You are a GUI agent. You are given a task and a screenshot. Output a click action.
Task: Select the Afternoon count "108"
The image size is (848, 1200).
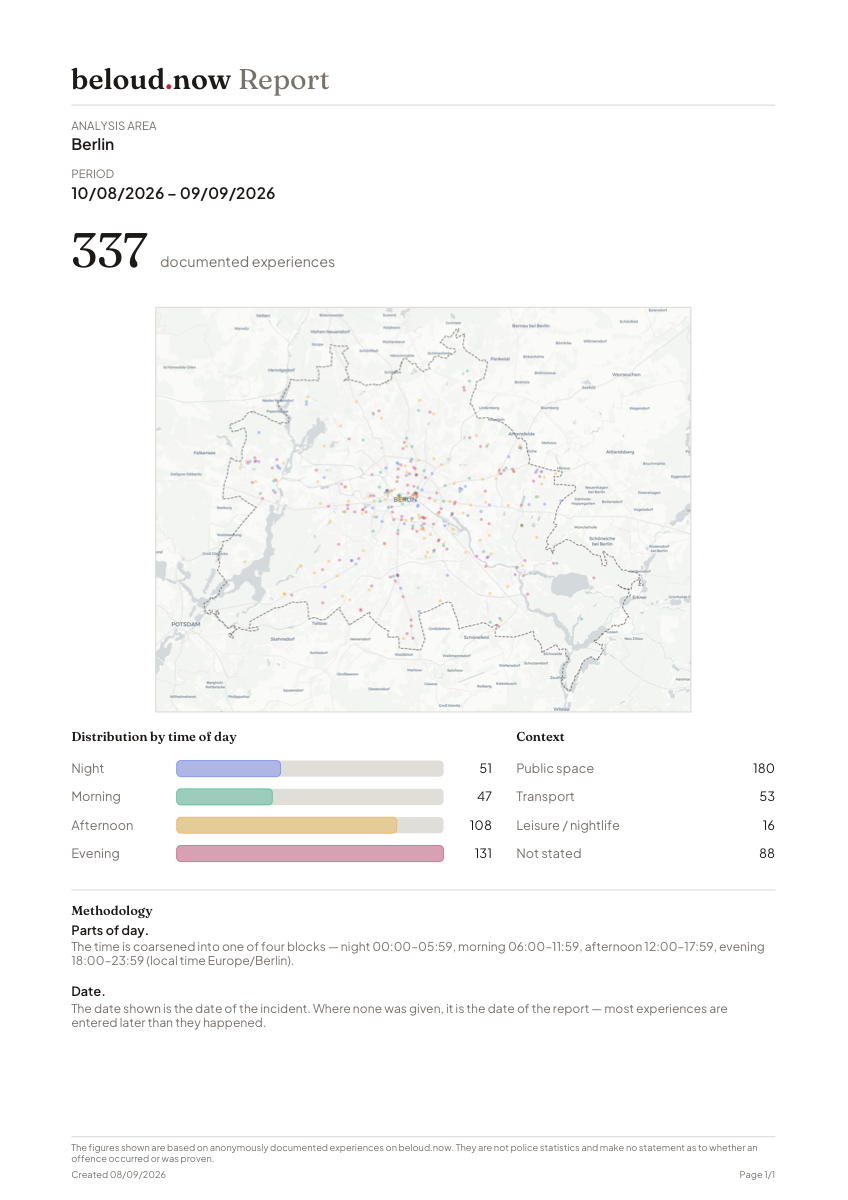click(x=481, y=826)
